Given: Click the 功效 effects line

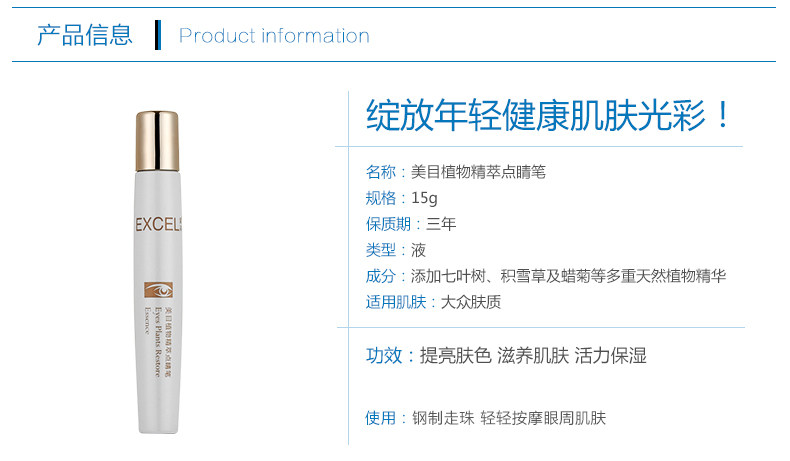Looking at the screenshot, I should [x=506, y=356].
